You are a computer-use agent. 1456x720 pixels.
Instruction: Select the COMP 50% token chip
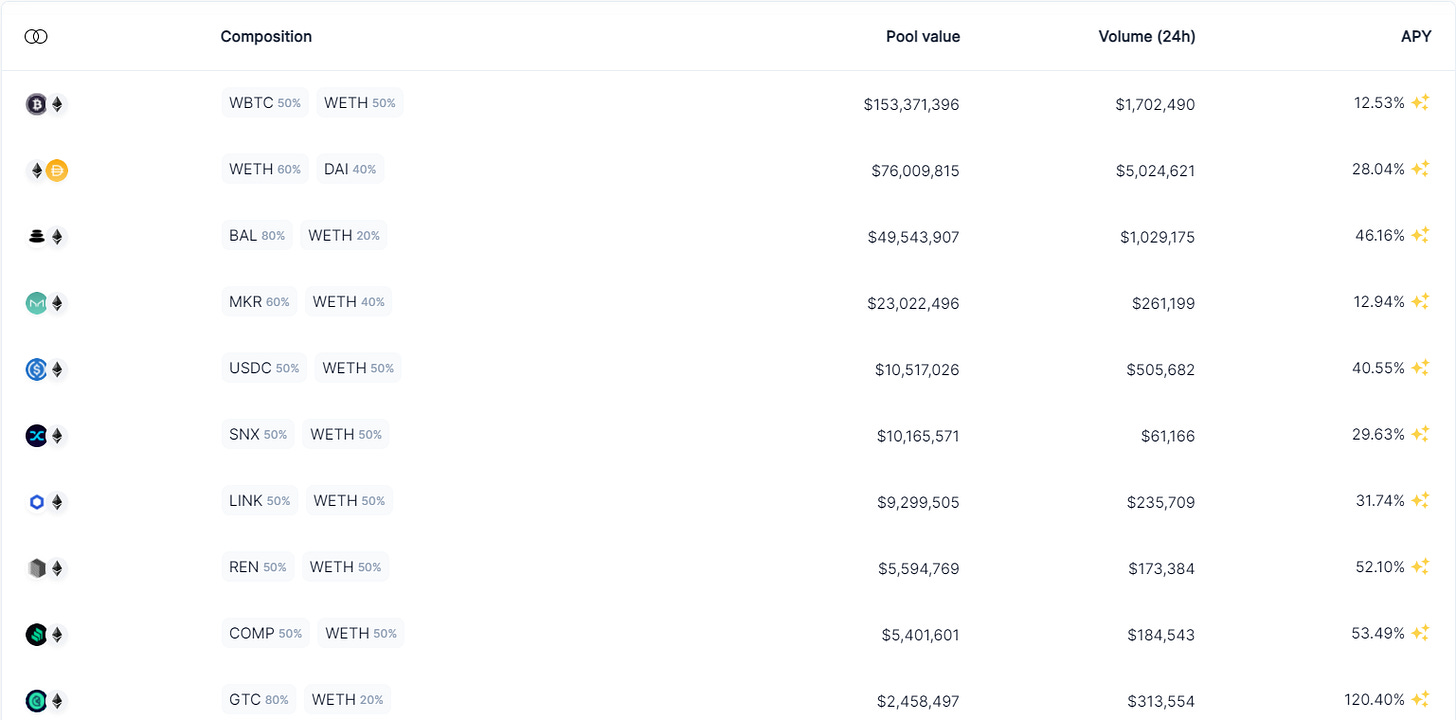(x=266, y=634)
